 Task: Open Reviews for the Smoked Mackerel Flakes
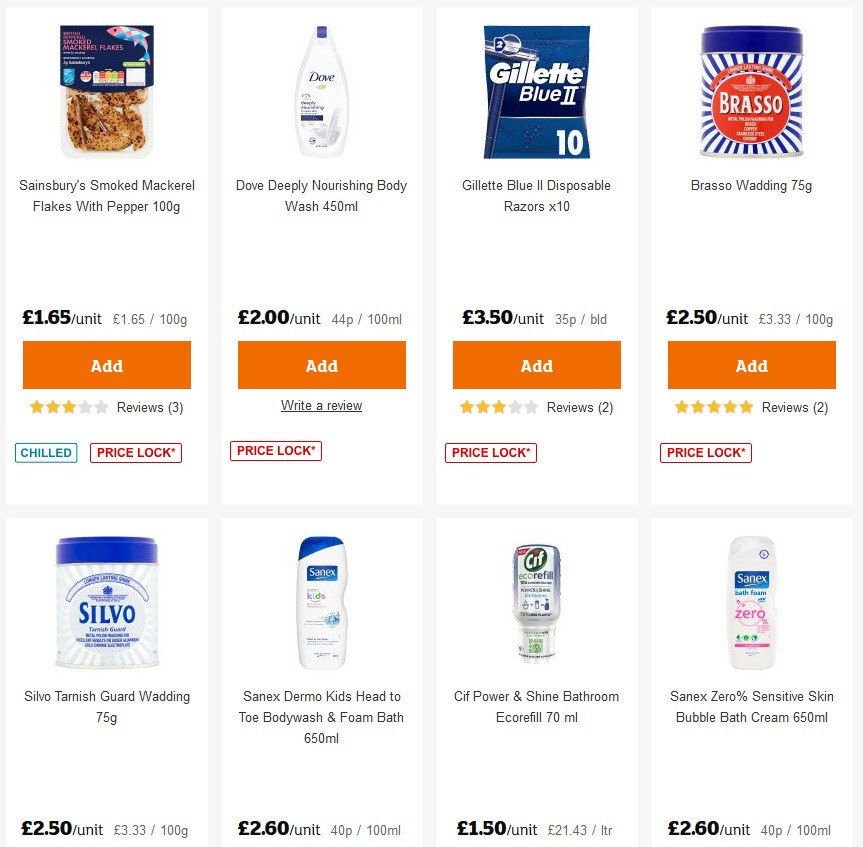[150, 407]
